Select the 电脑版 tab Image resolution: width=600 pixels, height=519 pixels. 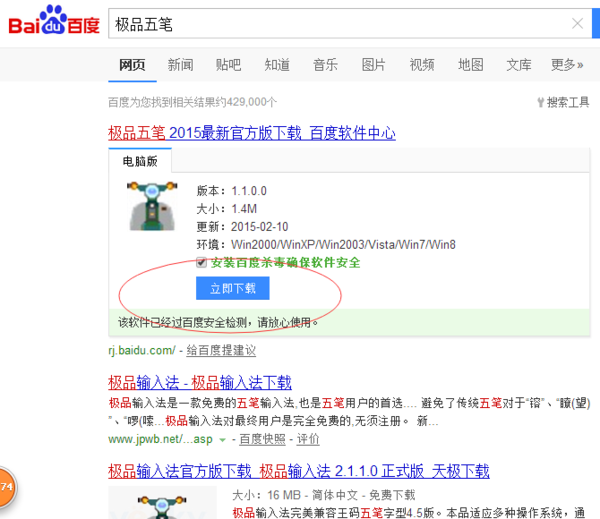140,161
